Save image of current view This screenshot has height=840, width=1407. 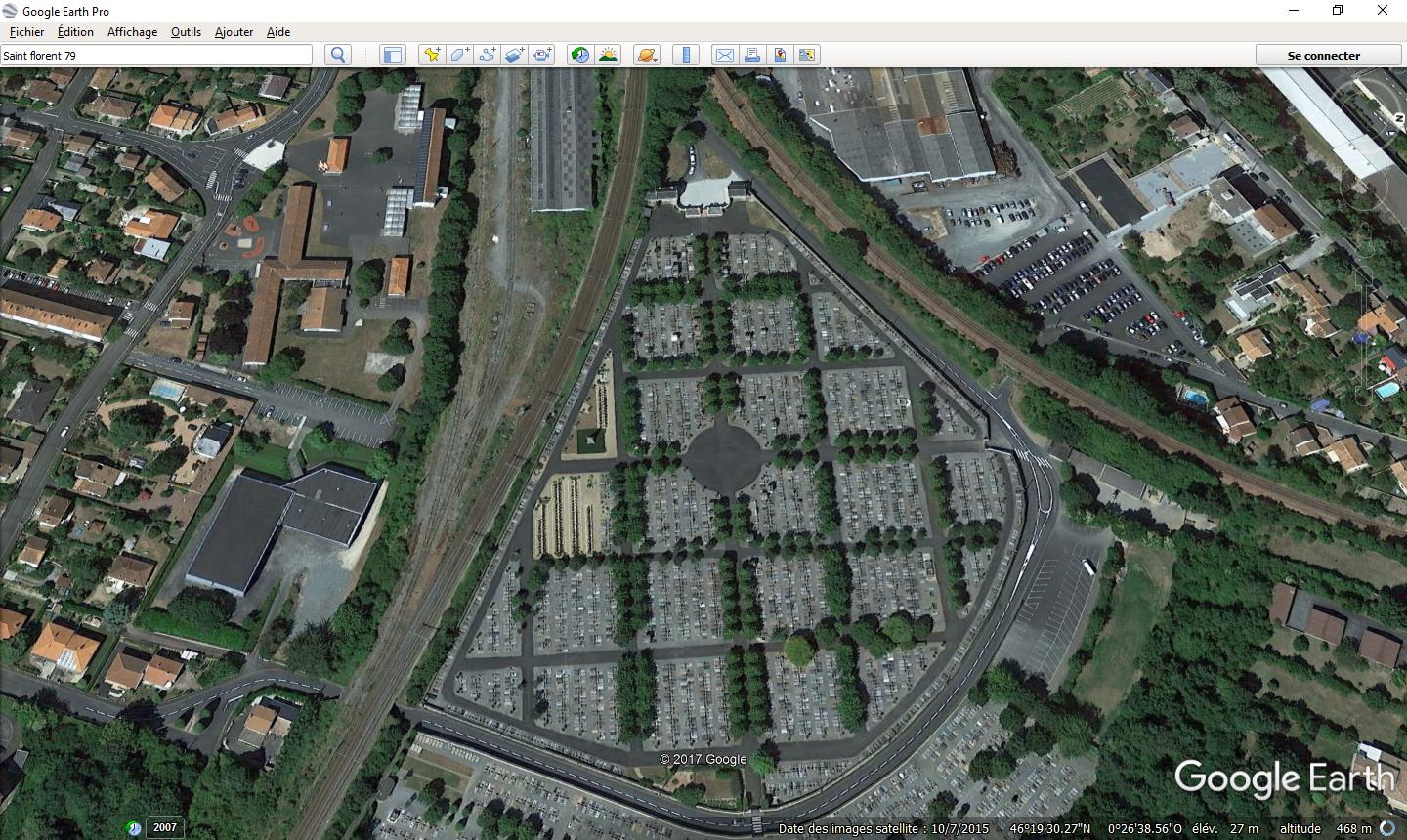click(x=780, y=55)
